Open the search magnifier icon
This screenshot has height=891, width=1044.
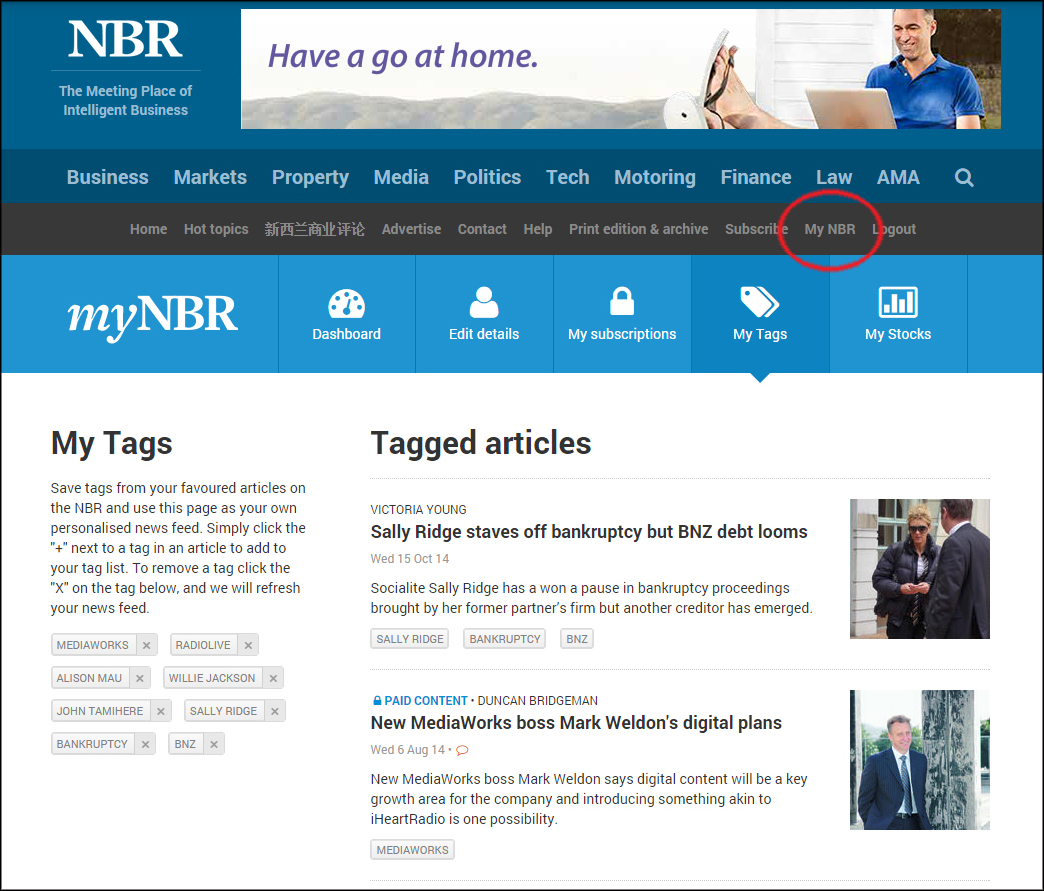(963, 177)
